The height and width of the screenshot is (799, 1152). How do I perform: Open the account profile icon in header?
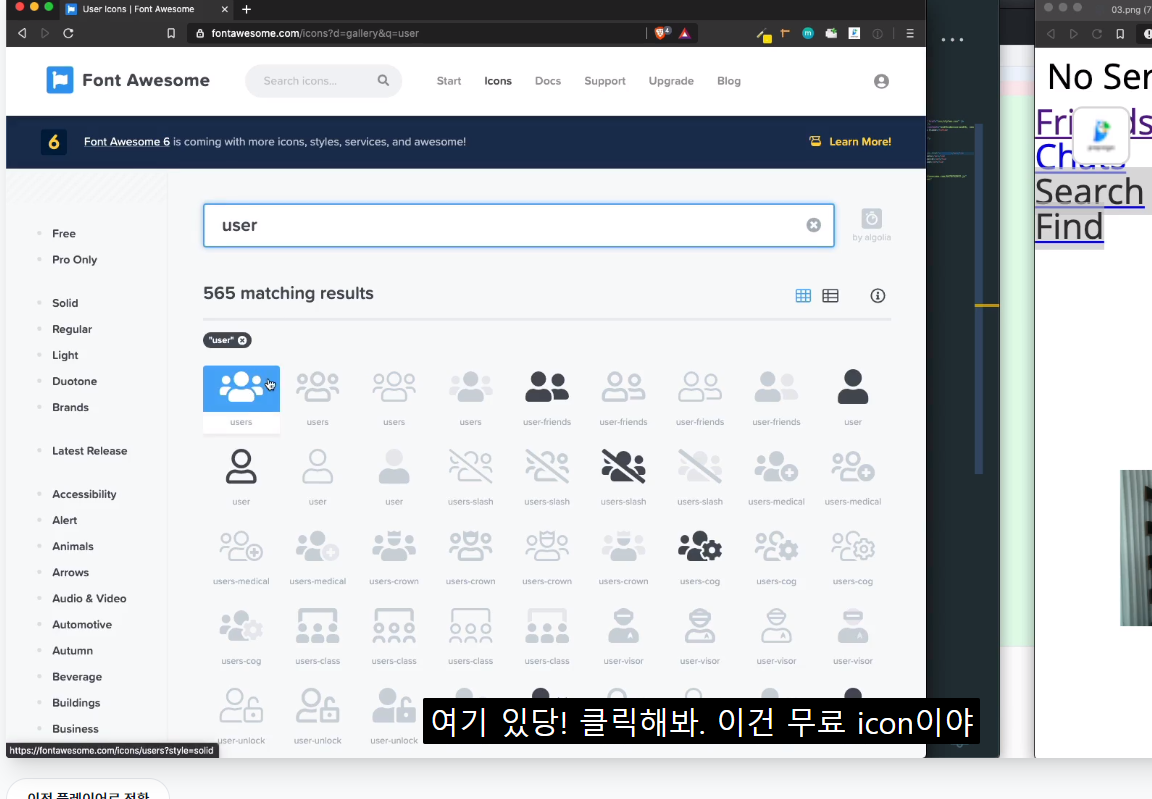pyautogui.click(x=881, y=82)
